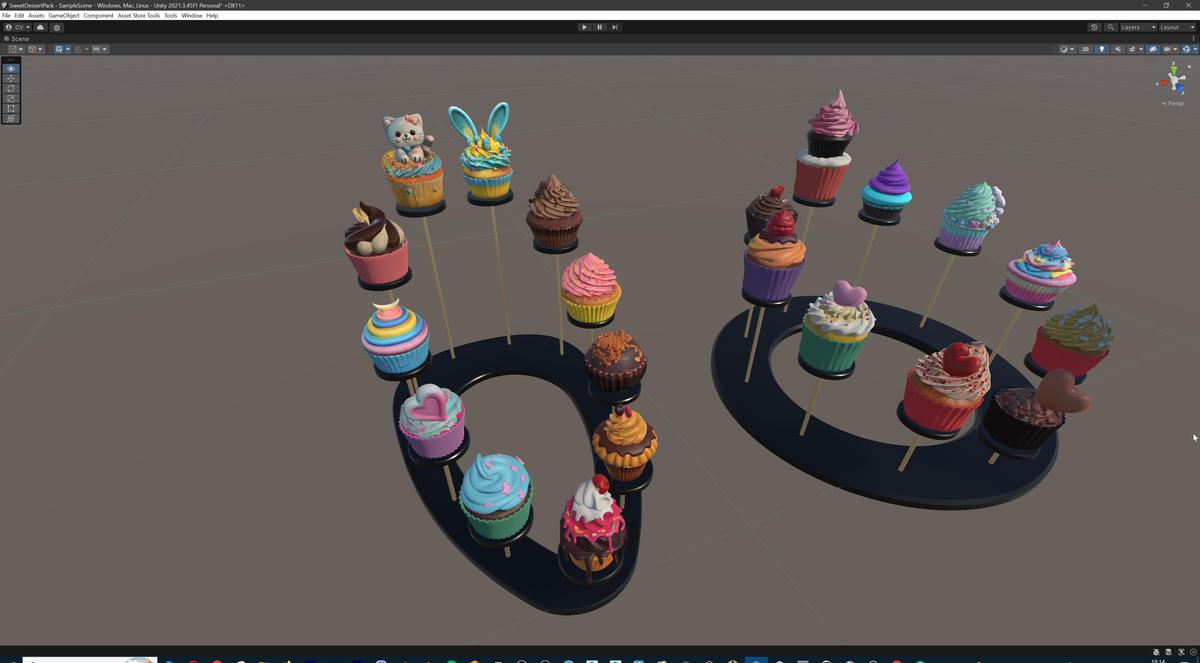Open the scene camera settings icon
The image size is (1200, 663).
[1154, 49]
